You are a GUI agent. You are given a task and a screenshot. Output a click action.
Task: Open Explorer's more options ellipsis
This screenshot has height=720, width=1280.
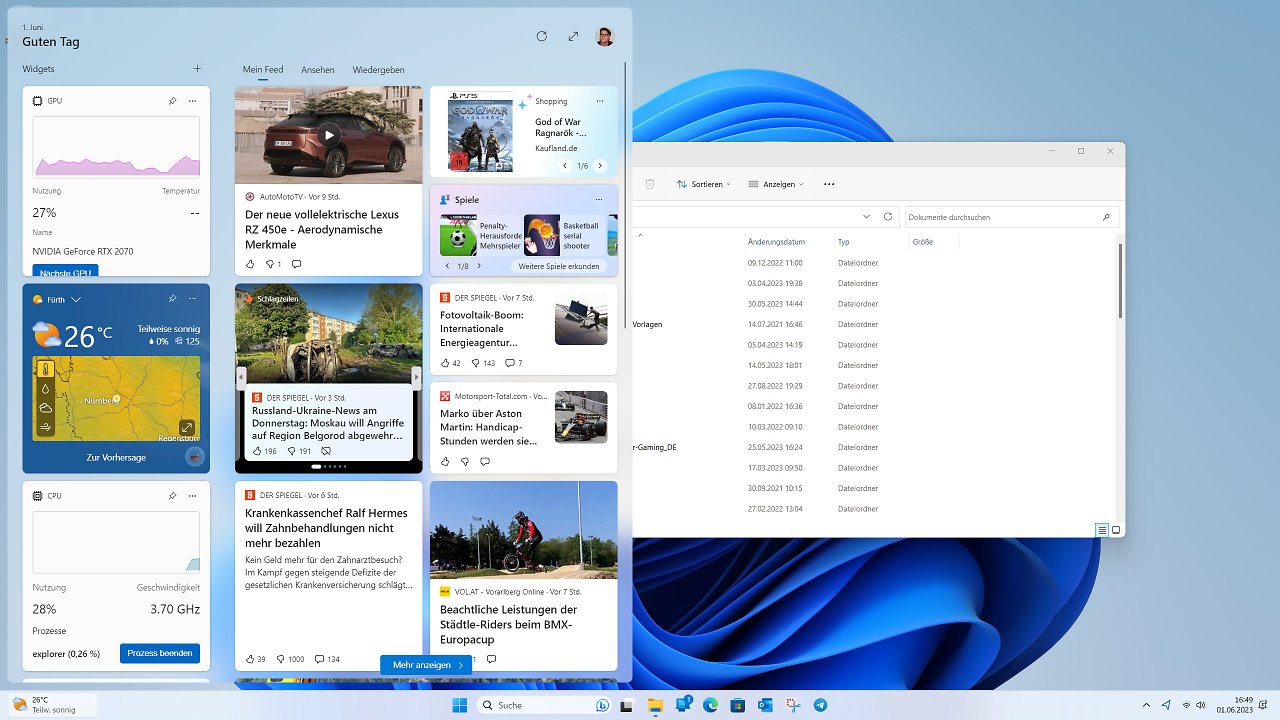click(x=829, y=184)
